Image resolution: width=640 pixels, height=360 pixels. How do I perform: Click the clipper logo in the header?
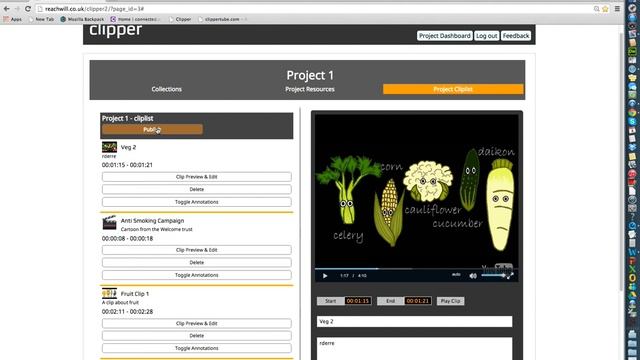(116, 30)
